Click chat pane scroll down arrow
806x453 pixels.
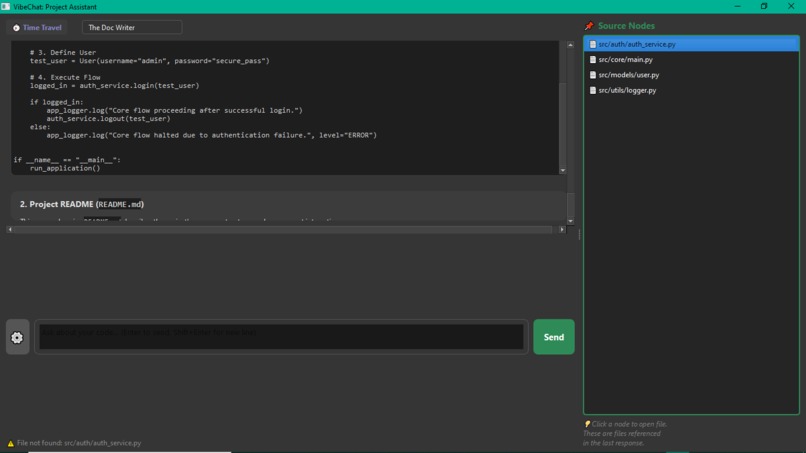click(x=570, y=221)
